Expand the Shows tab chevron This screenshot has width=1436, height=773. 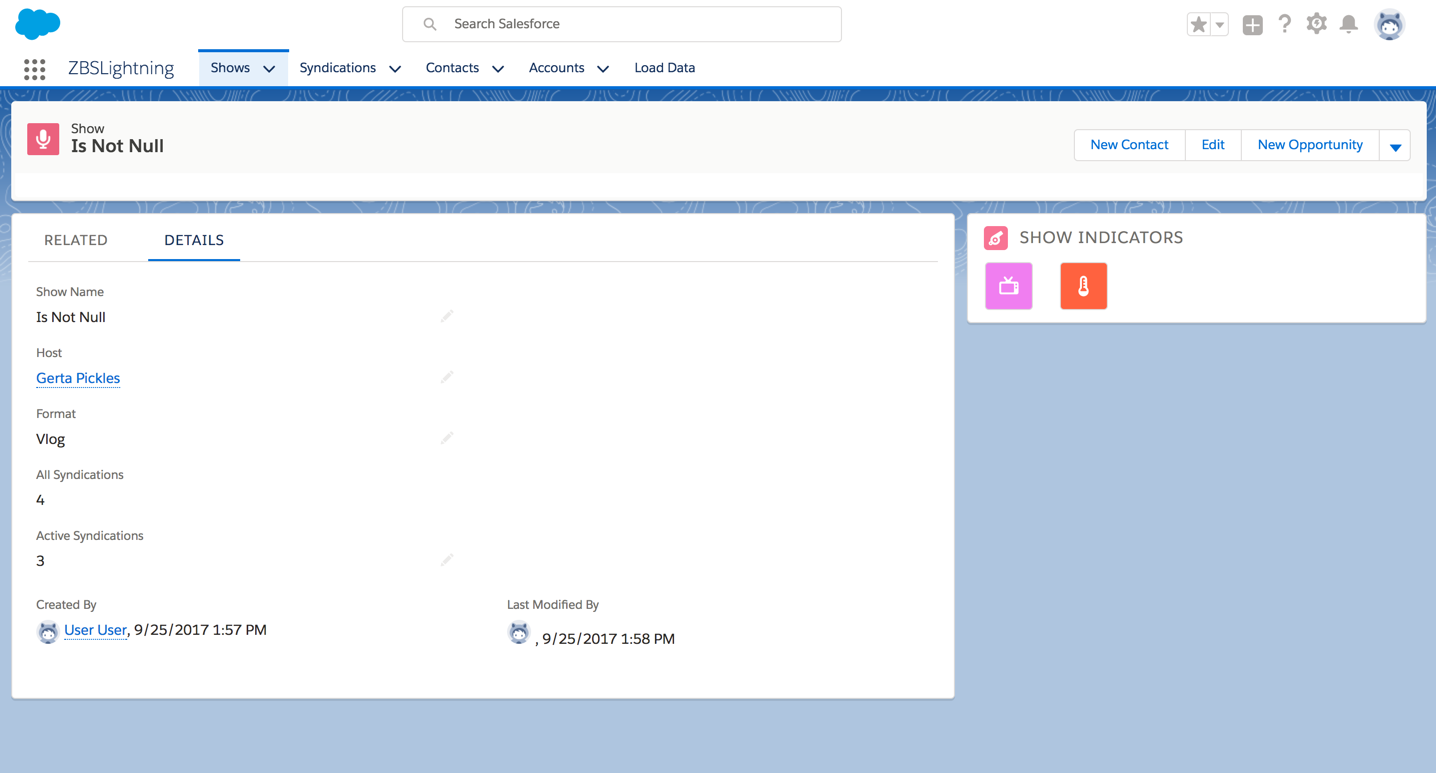pos(269,69)
